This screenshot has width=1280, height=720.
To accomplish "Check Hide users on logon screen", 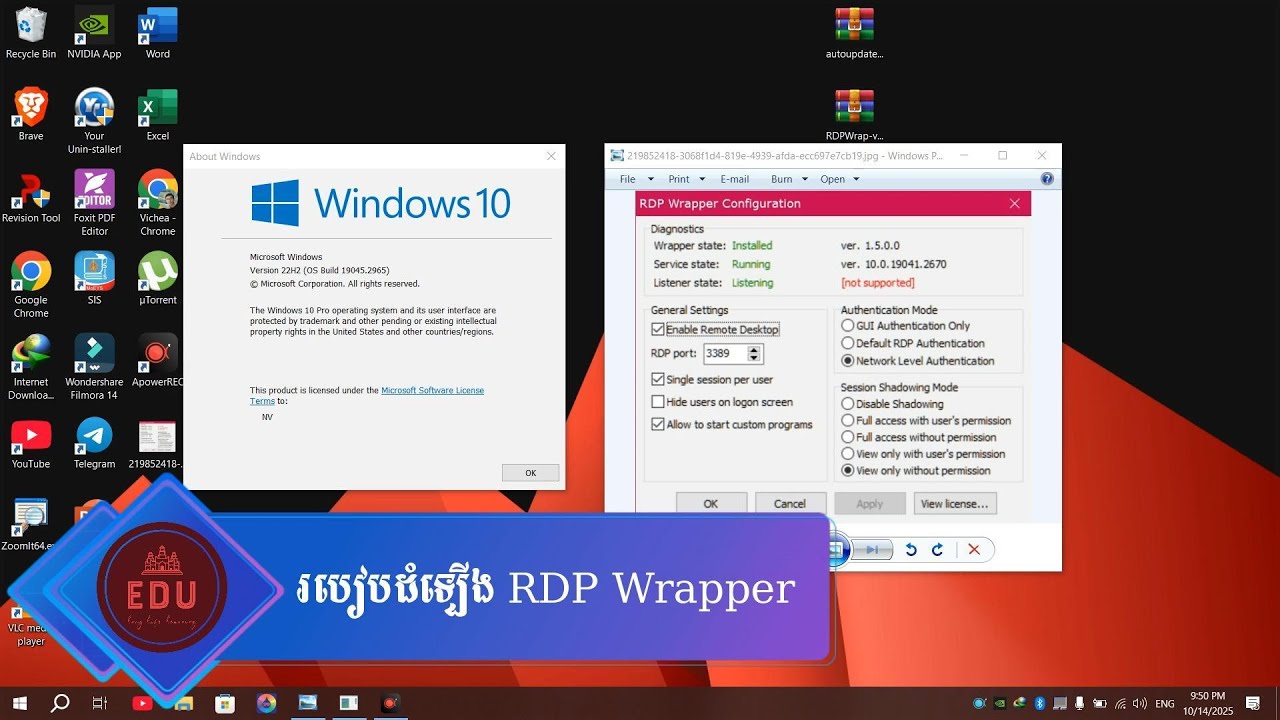I will [x=657, y=402].
